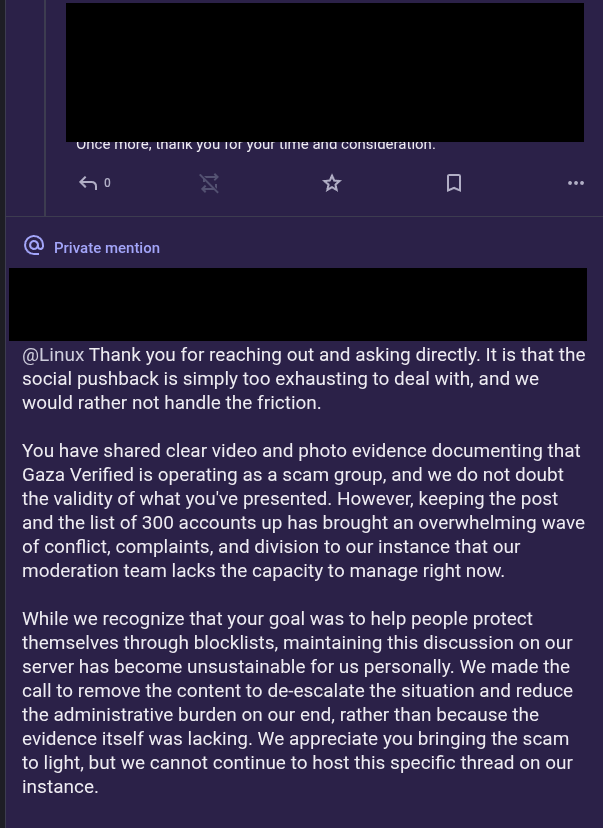
Task: Open the three-dots more options menu
Action: 576,183
